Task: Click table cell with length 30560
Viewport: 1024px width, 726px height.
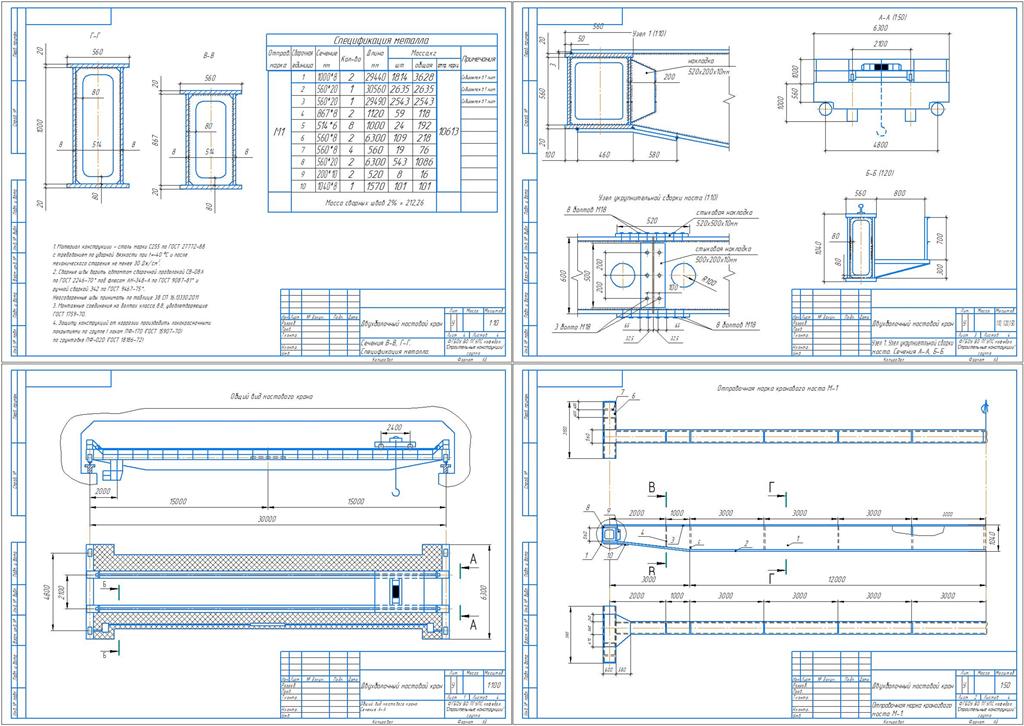Action: pyautogui.click(x=376, y=89)
